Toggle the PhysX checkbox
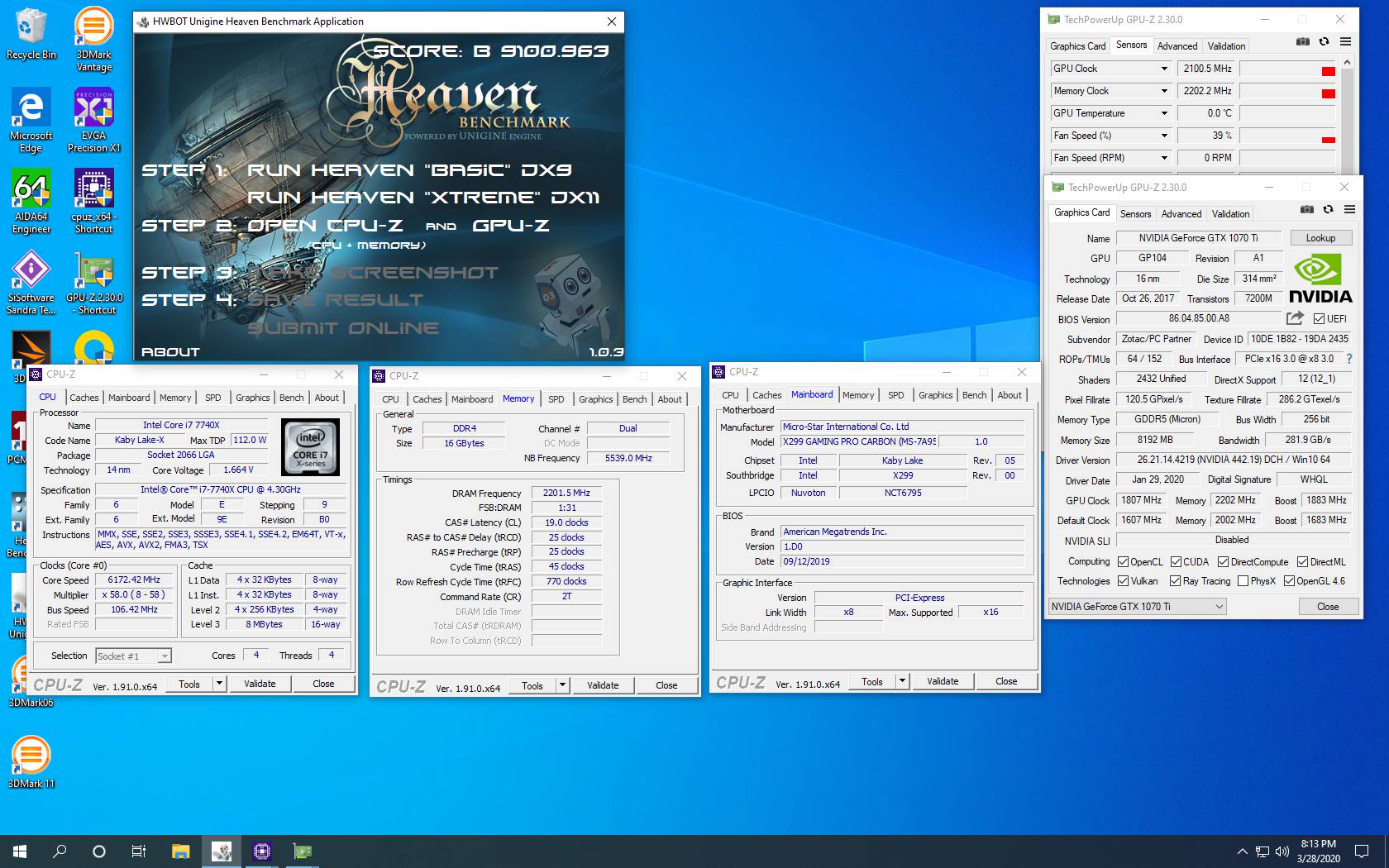1389x868 pixels. coord(1243,581)
